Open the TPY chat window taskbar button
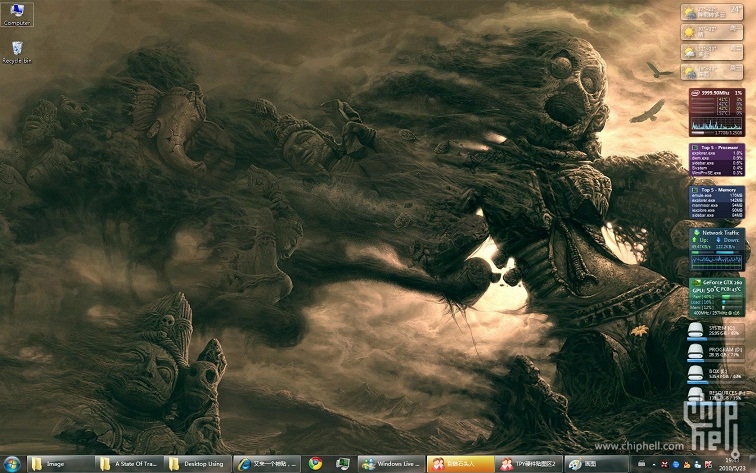The image size is (756, 473). click(529, 464)
